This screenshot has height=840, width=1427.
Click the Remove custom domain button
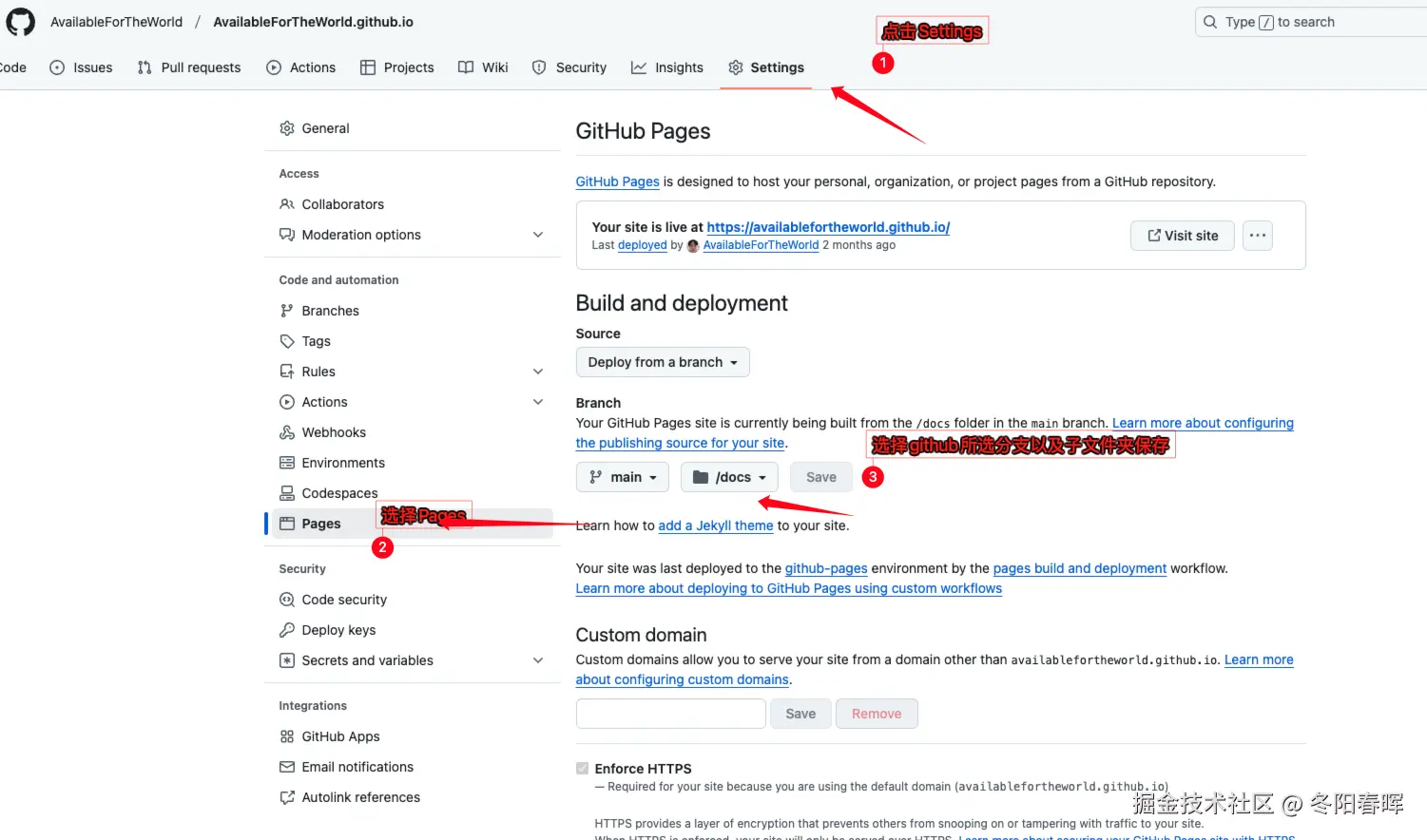pos(877,714)
